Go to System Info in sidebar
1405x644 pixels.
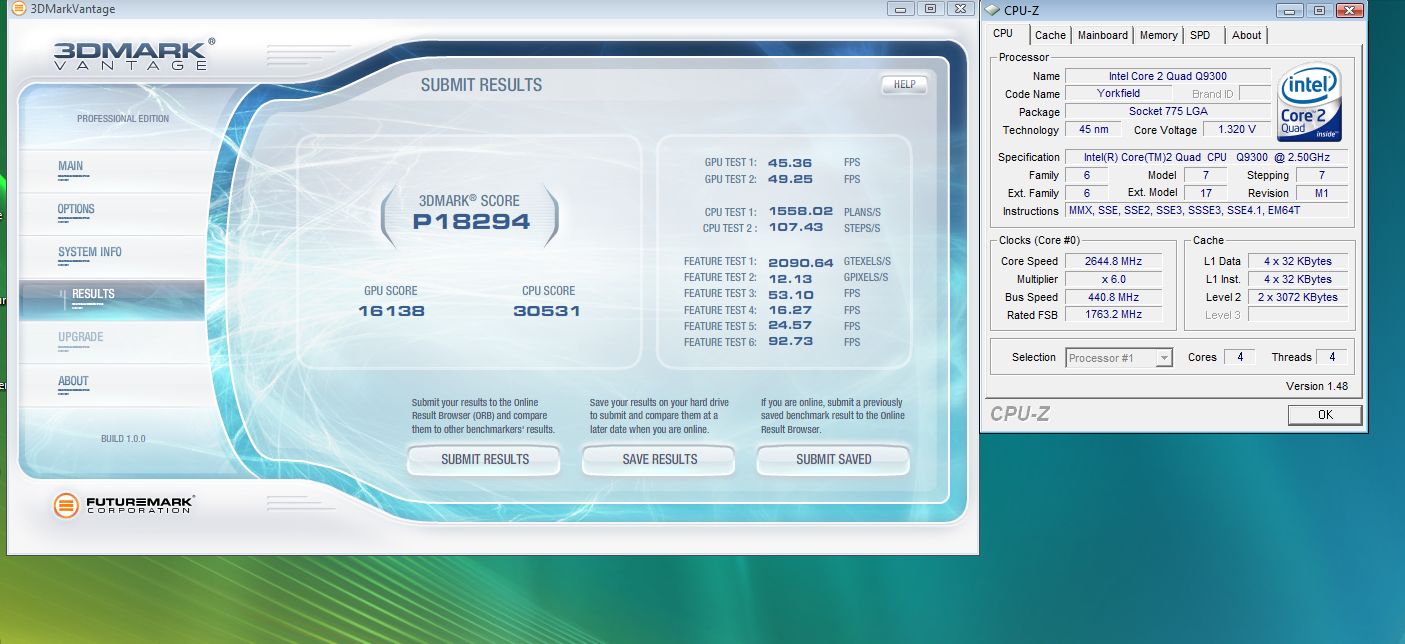(90, 253)
